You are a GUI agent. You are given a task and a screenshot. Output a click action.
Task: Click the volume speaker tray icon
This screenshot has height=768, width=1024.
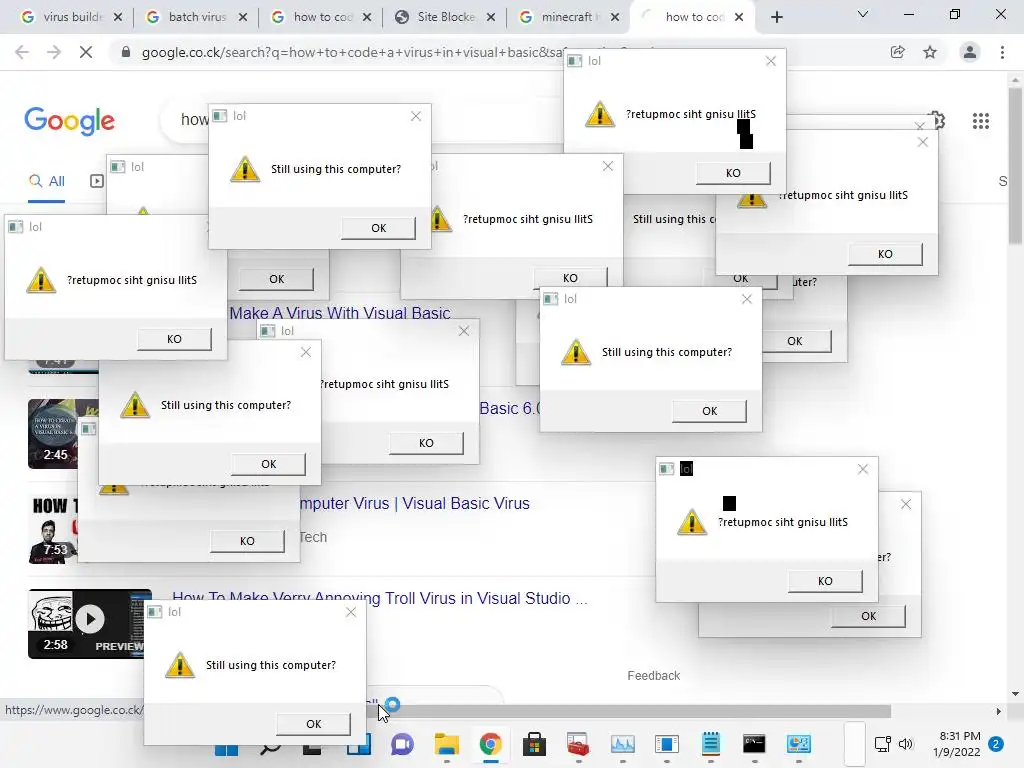[906, 744]
